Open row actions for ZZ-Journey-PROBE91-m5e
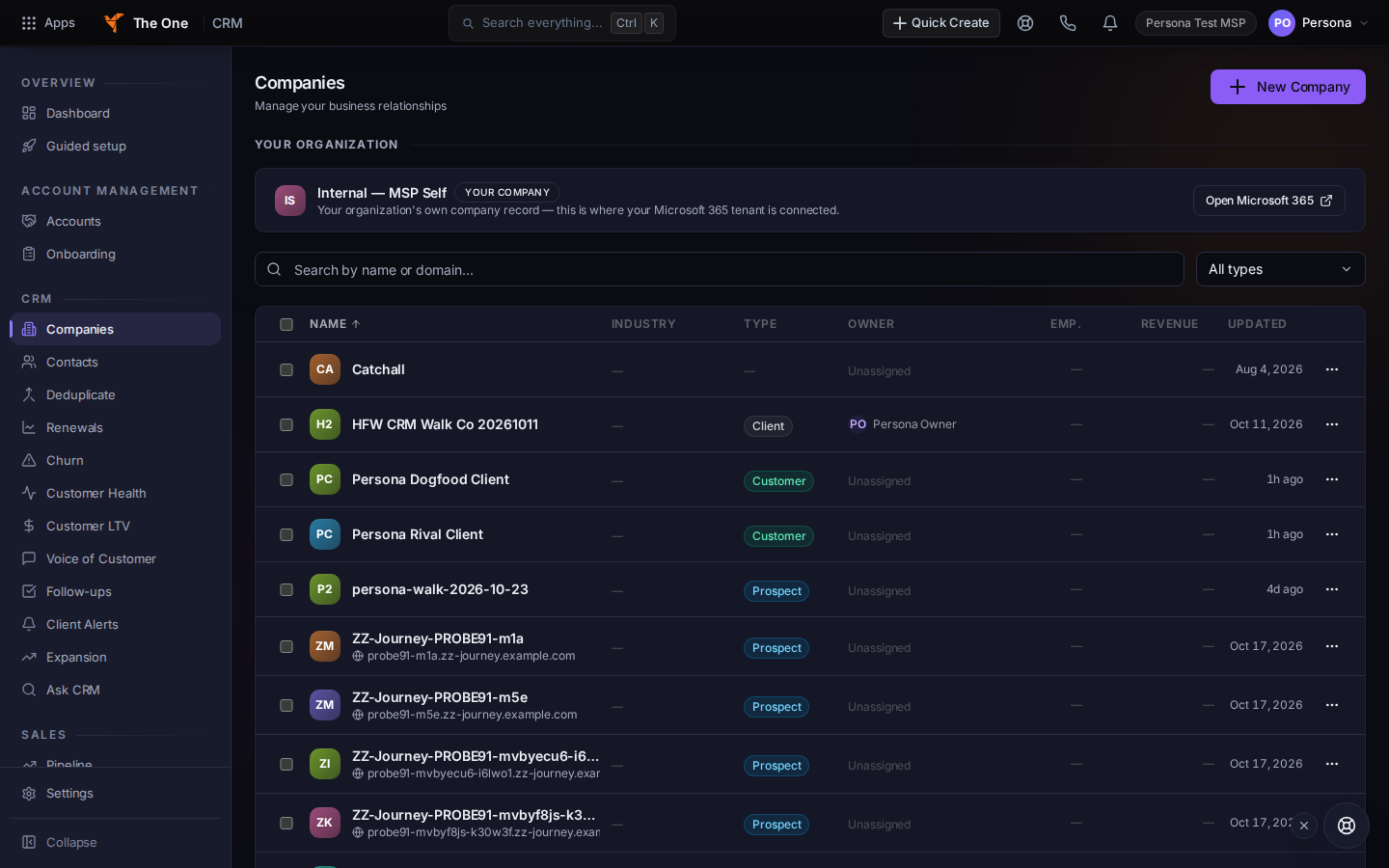 (x=1332, y=705)
